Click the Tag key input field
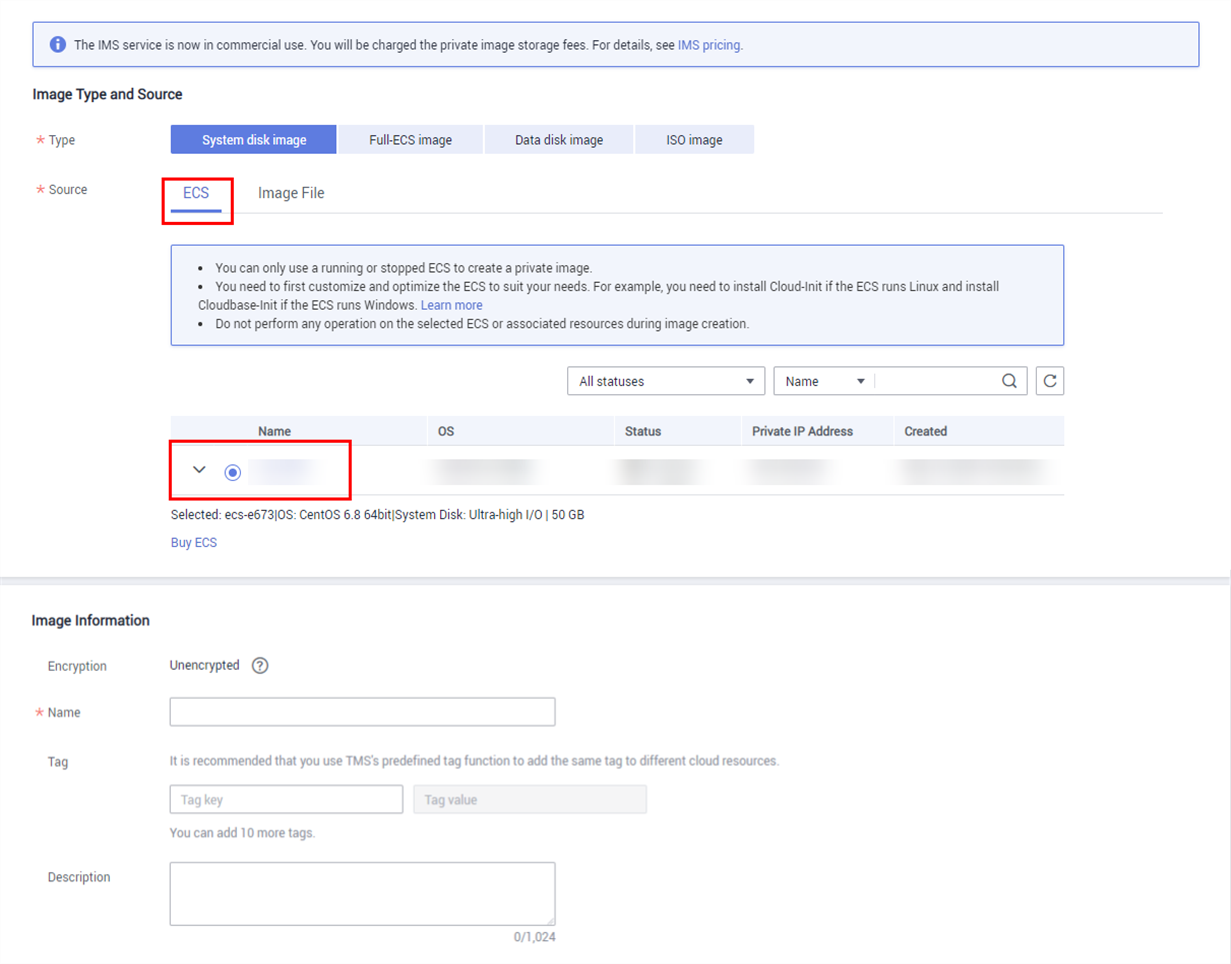This screenshot has width=1231, height=964. (x=286, y=800)
